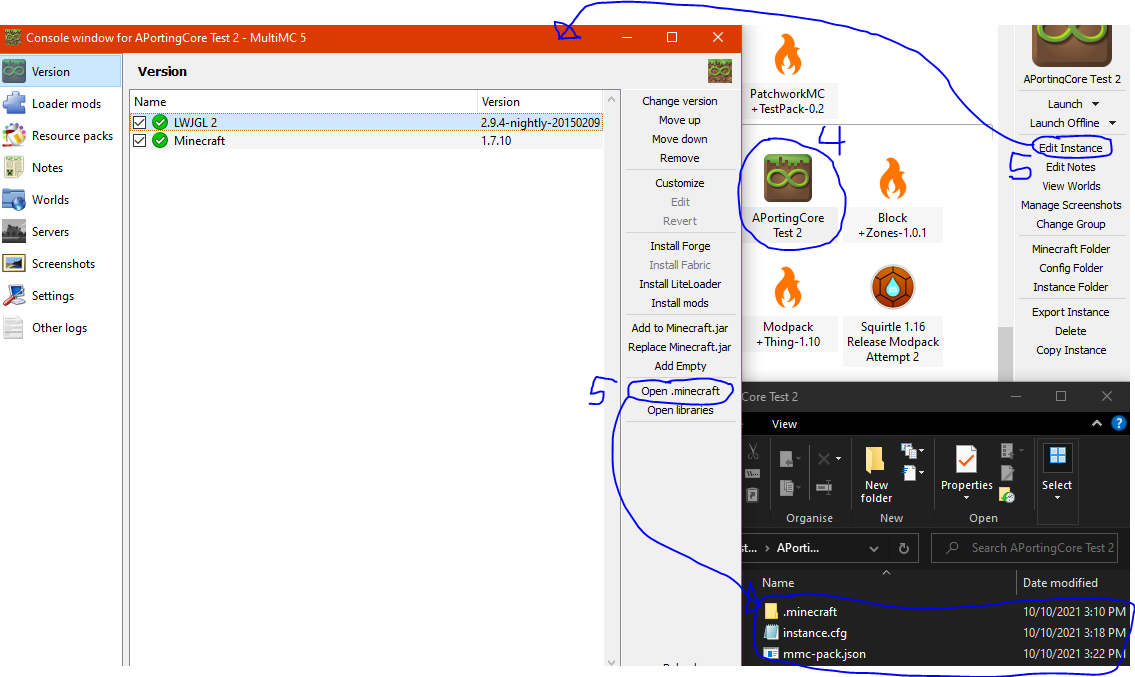This screenshot has height=677, width=1135.
Task: Click Install Forge button
Action: tap(680, 246)
